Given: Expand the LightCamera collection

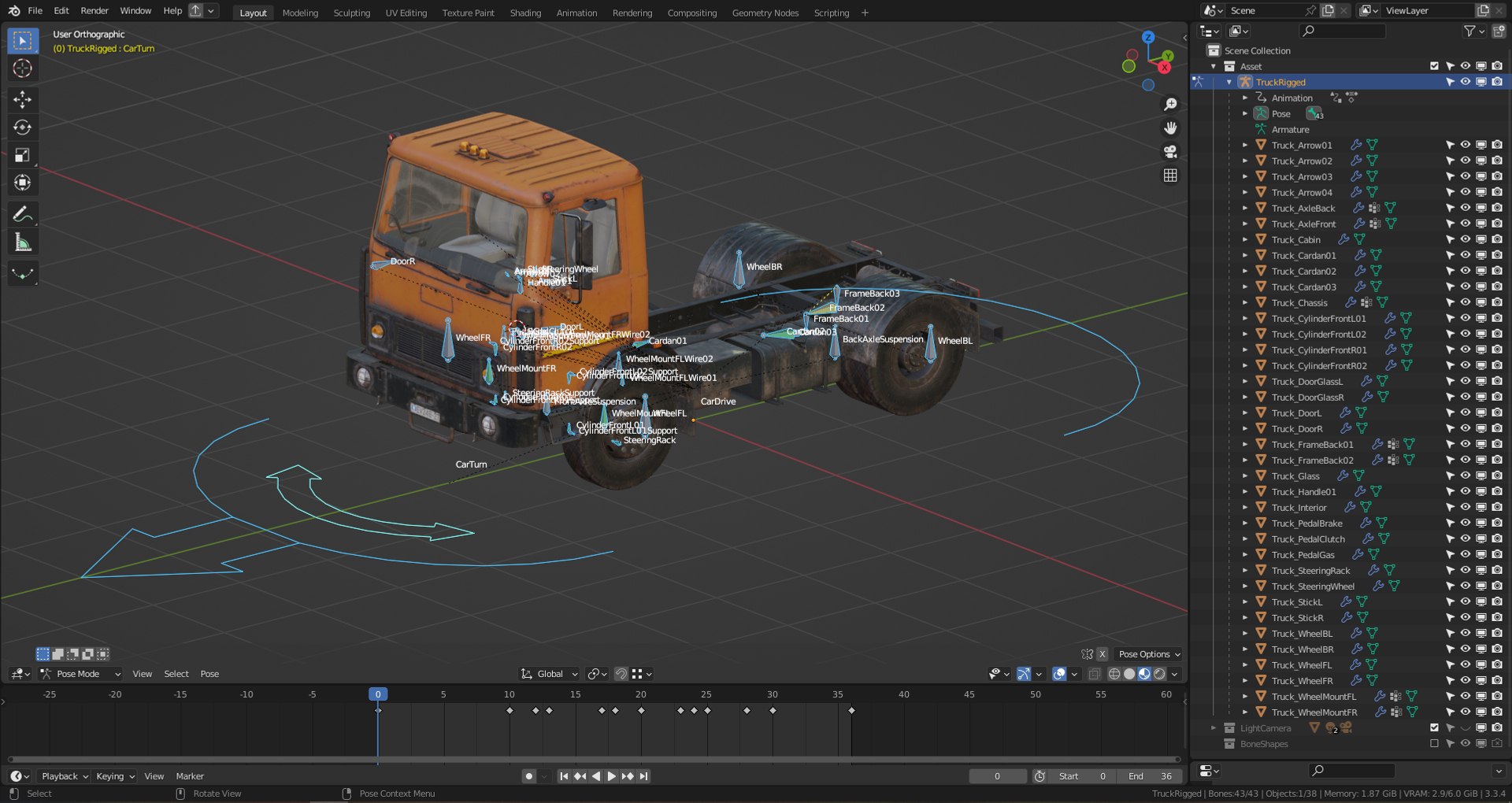Looking at the screenshot, I should [1214, 727].
